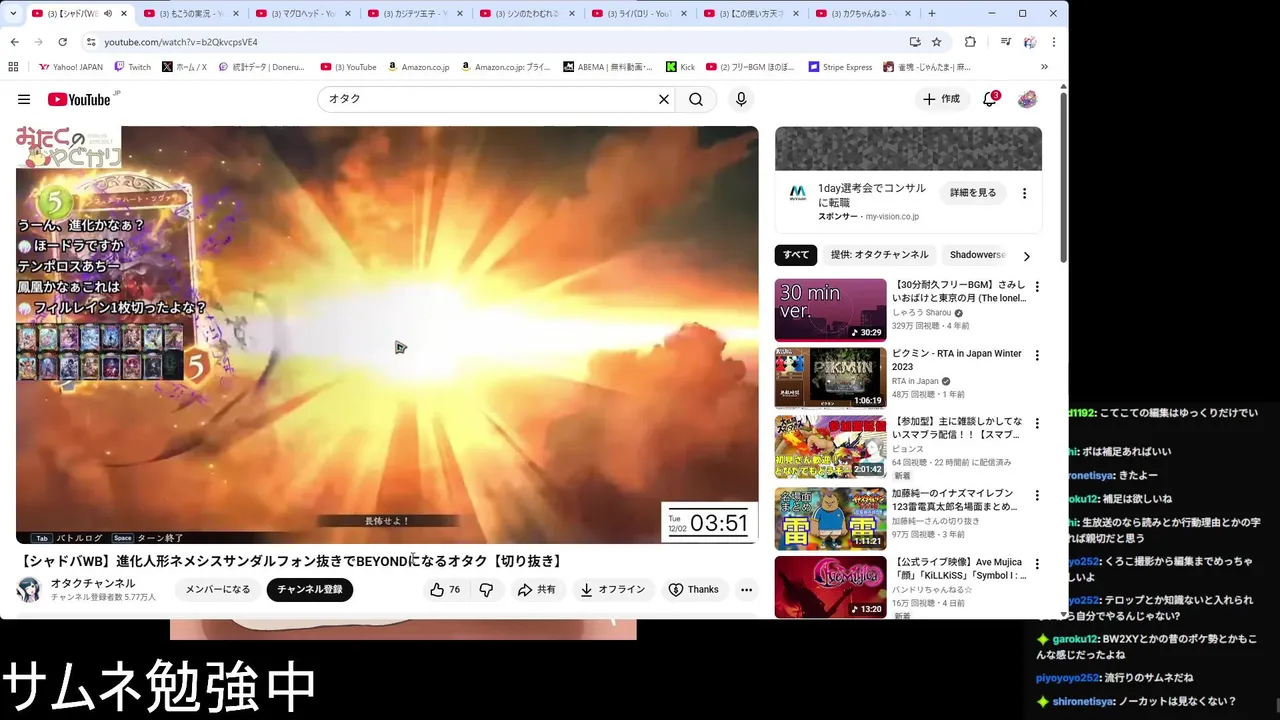Run the search with the magnifier button
Image resolution: width=1280 pixels, height=720 pixels.
(696, 99)
